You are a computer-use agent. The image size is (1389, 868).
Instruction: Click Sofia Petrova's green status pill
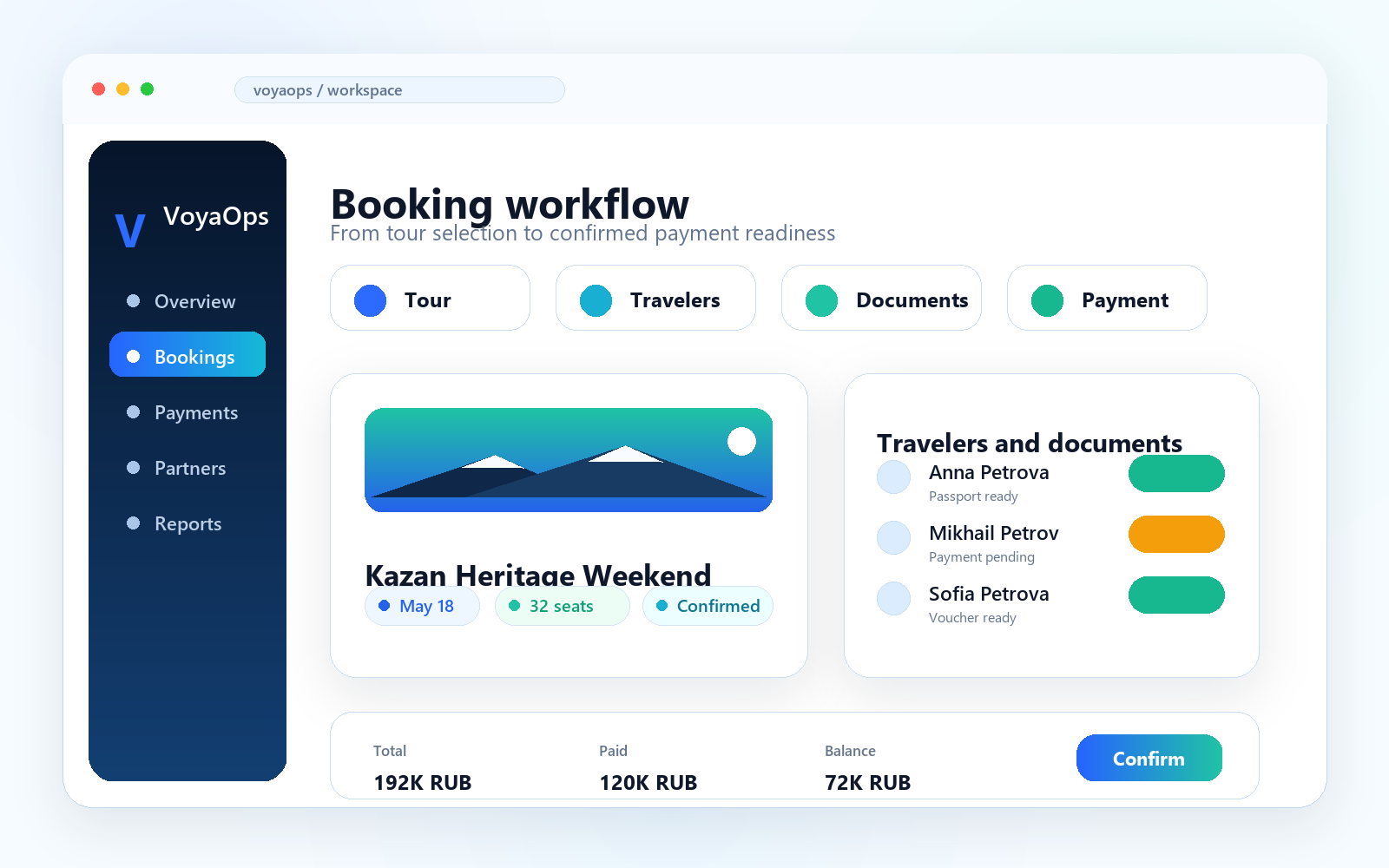(1176, 595)
